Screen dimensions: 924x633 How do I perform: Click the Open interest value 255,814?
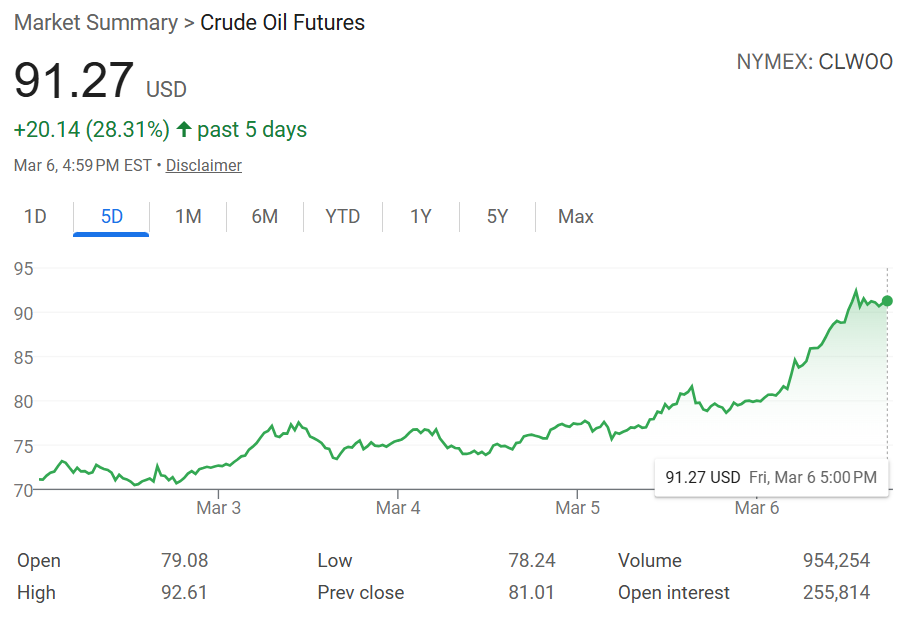click(836, 592)
